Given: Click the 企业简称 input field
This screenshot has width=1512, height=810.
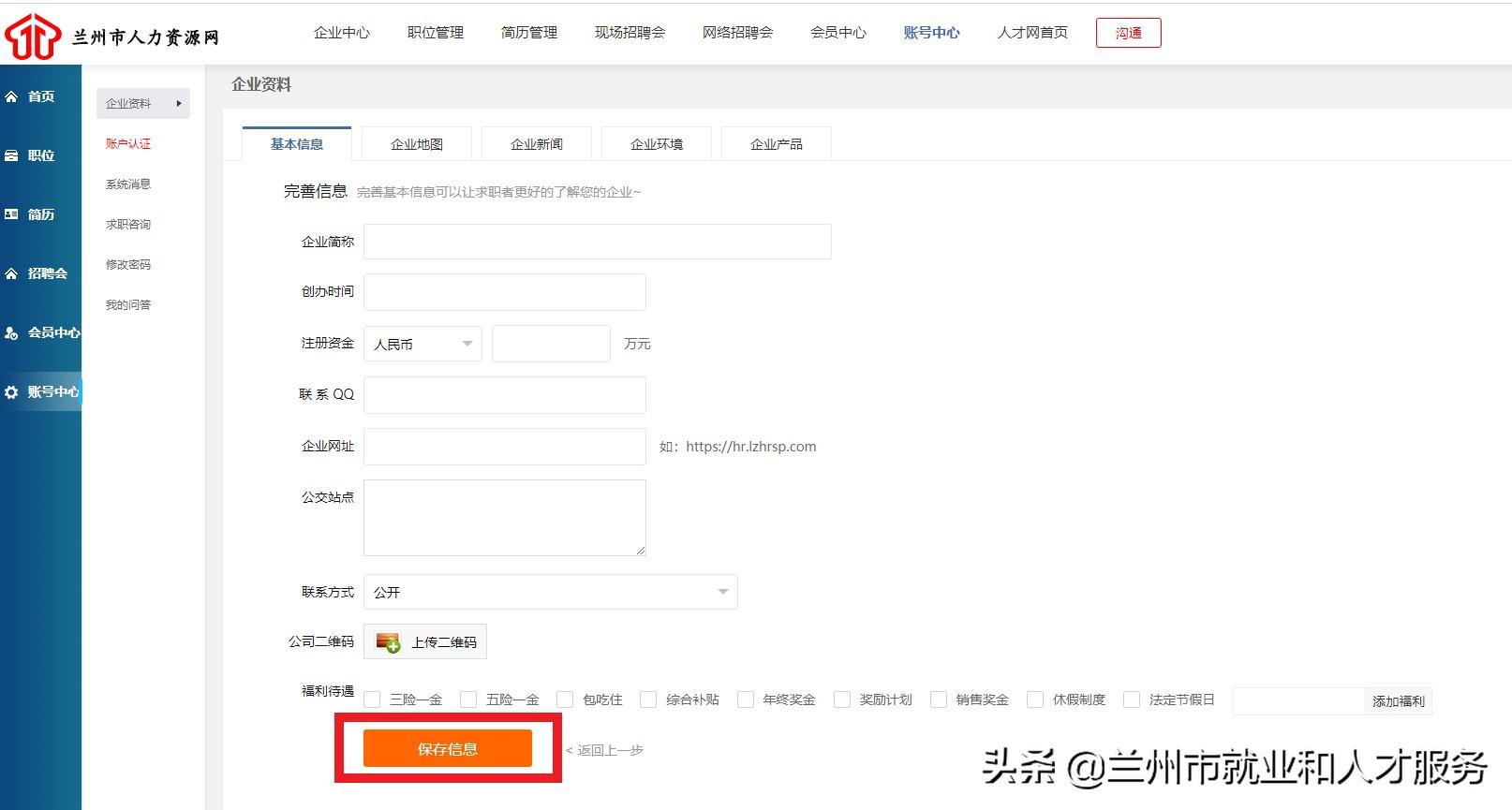Looking at the screenshot, I should point(598,242).
